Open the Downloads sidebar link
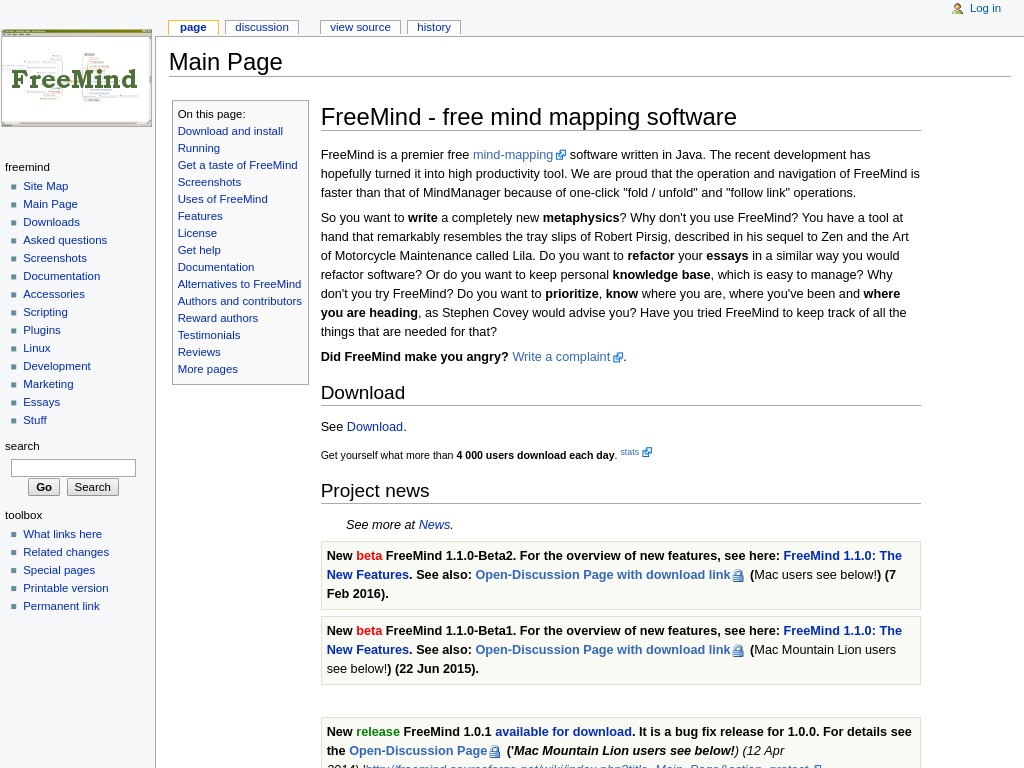This screenshot has width=1024, height=768. [52, 222]
